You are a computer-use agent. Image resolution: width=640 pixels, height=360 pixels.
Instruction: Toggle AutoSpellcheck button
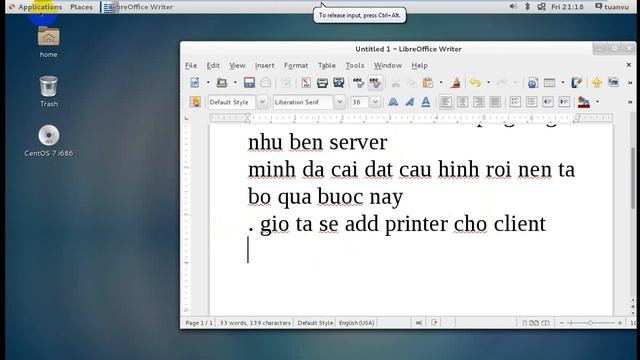coord(375,82)
